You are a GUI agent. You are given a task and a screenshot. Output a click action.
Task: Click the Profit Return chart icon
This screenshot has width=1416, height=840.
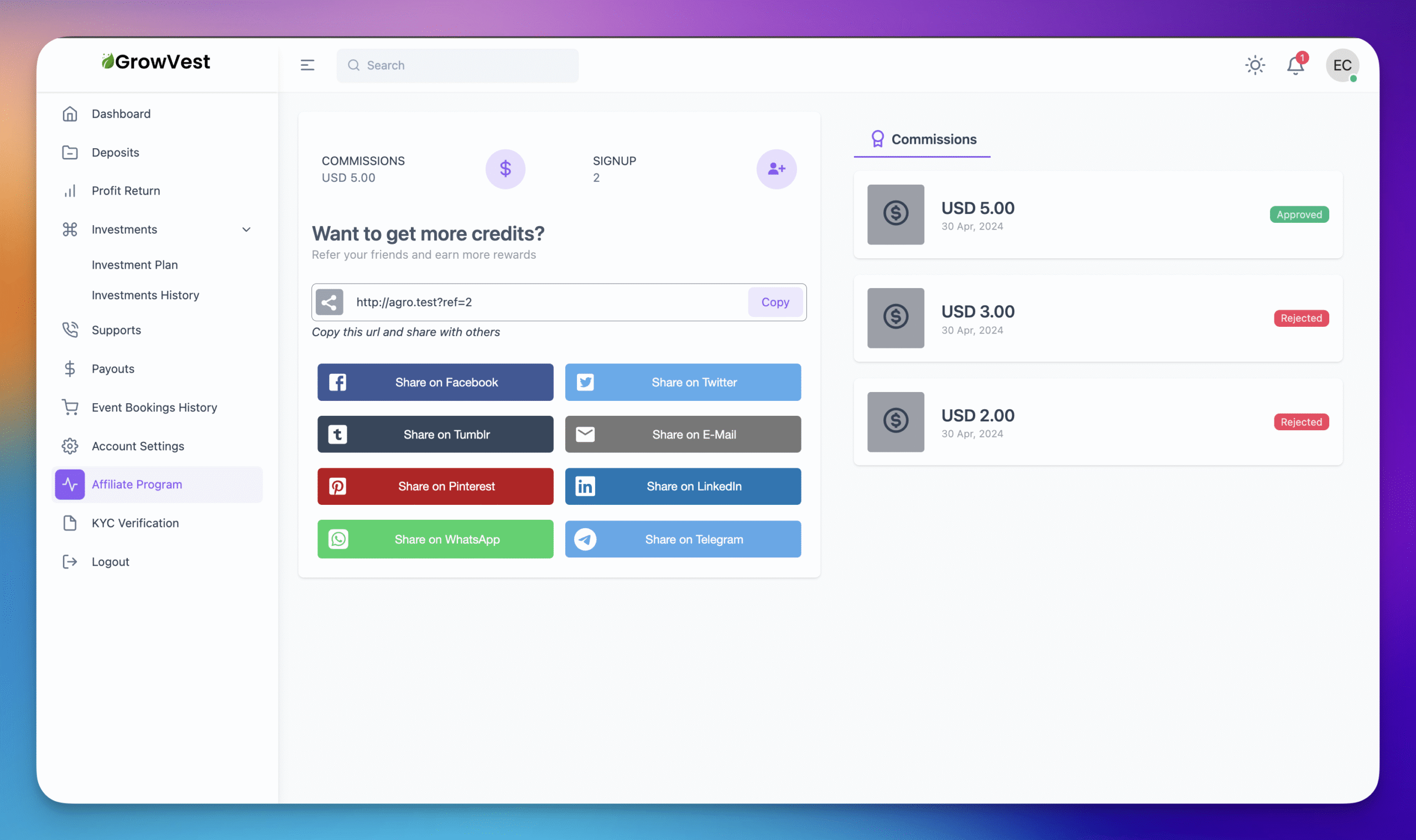tap(70, 191)
